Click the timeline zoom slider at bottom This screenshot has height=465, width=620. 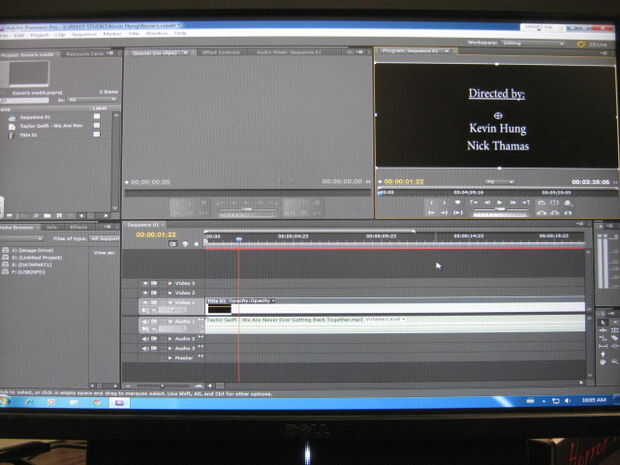click(163, 386)
